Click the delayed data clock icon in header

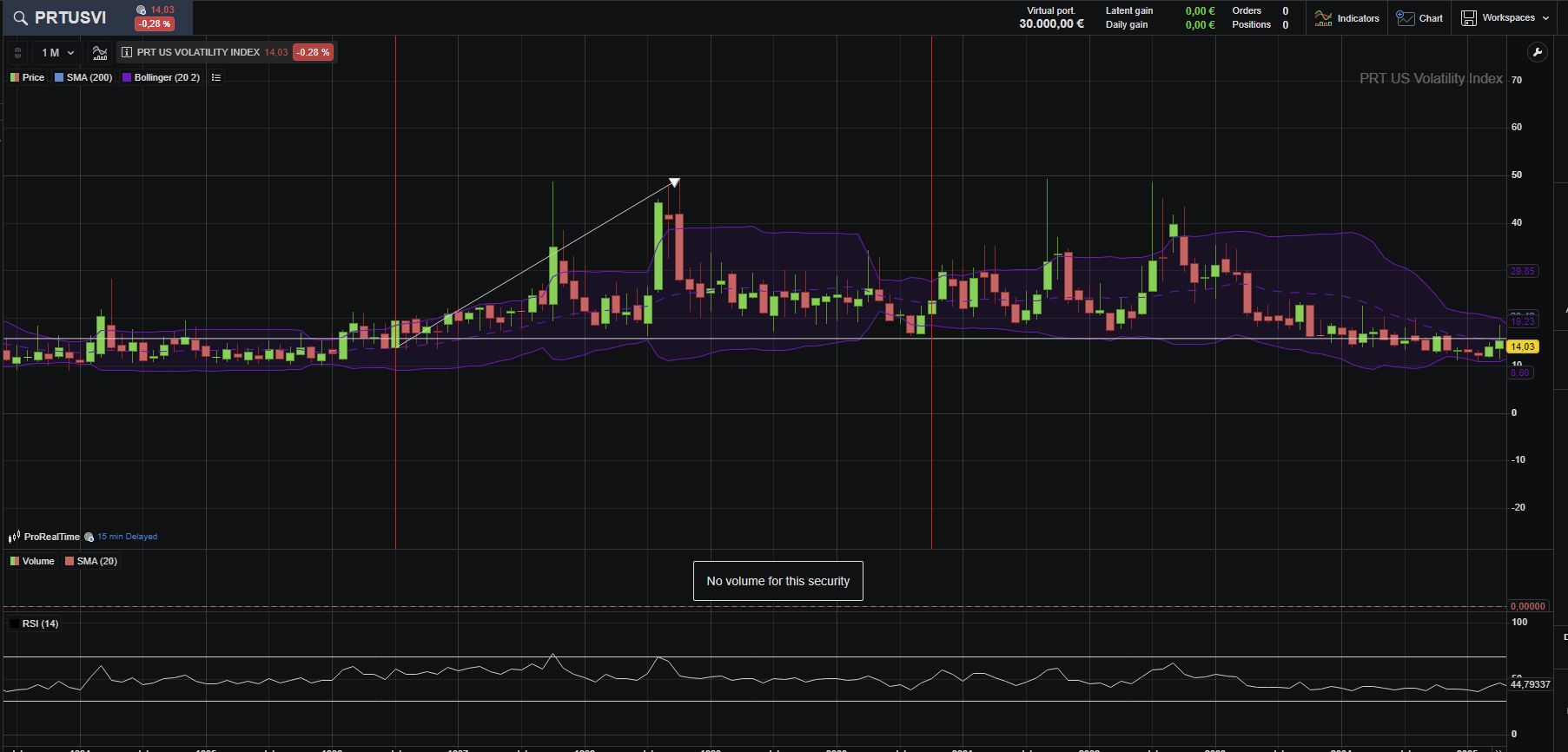click(x=142, y=10)
